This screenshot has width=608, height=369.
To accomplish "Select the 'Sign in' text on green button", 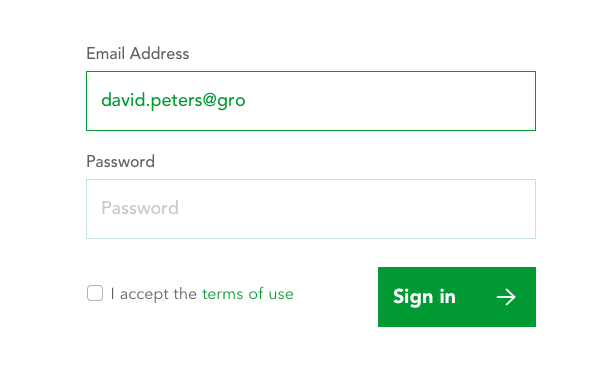I will point(424,297).
